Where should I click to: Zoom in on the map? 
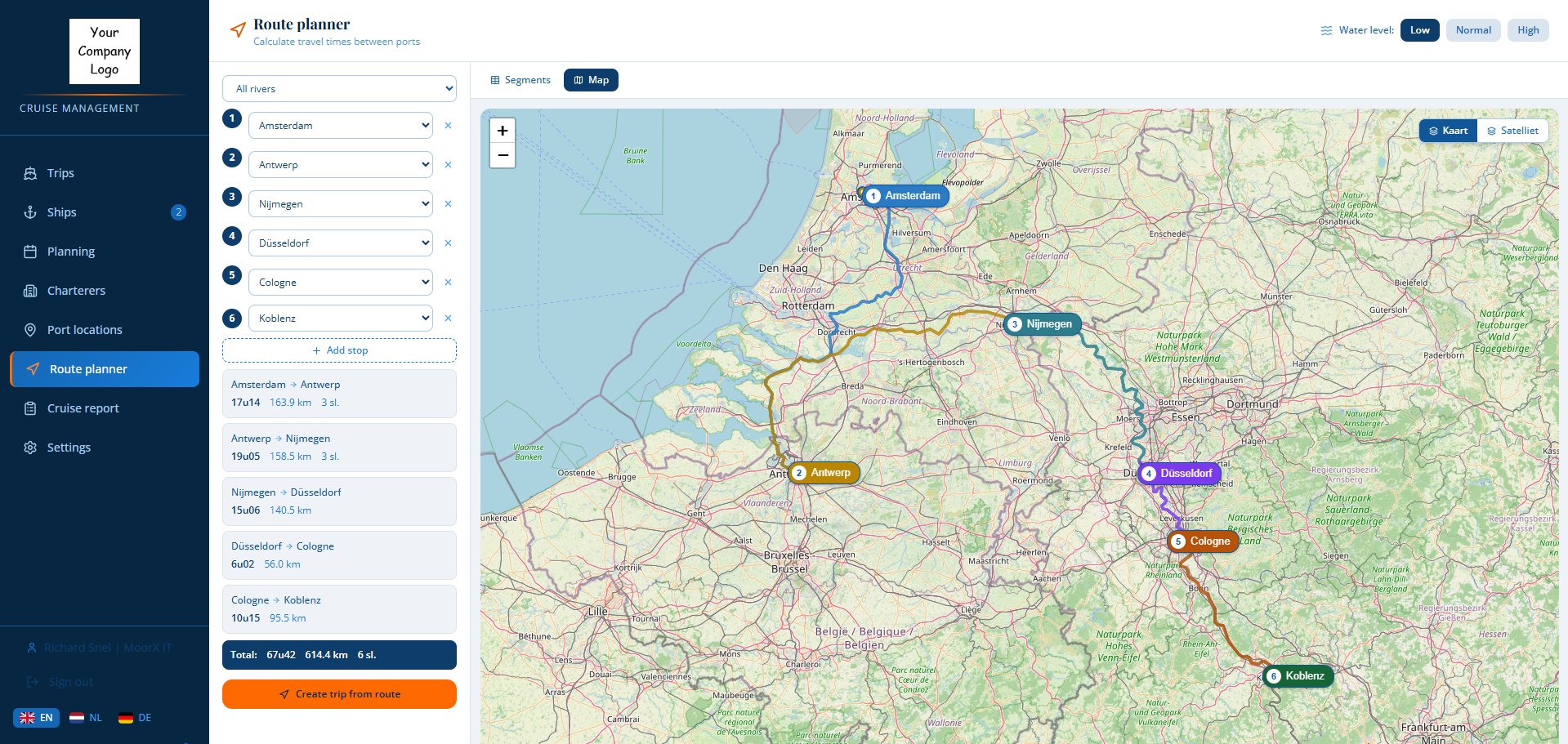click(503, 131)
